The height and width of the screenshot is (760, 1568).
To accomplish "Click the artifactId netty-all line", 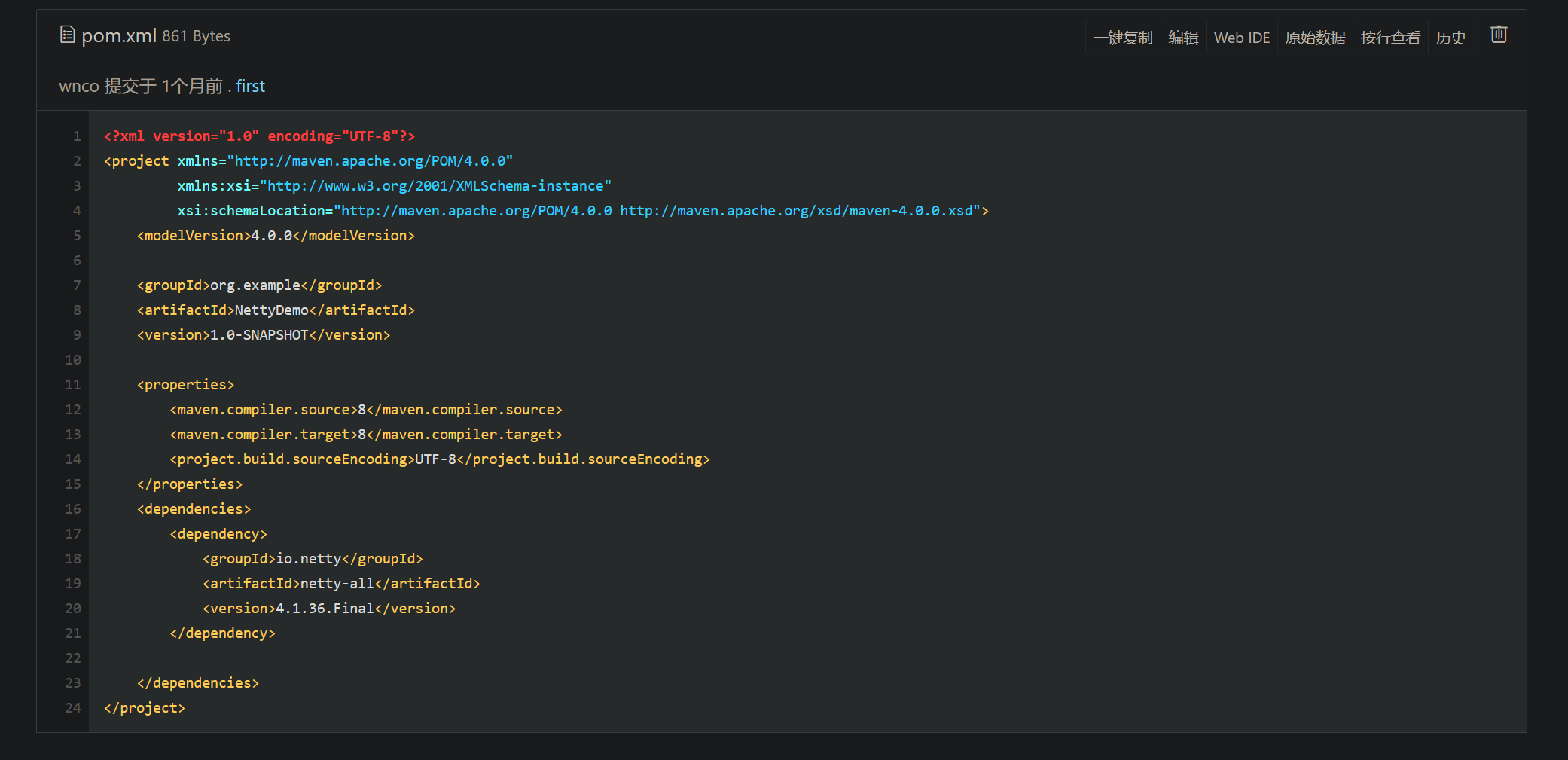I will click(x=341, y=584).
